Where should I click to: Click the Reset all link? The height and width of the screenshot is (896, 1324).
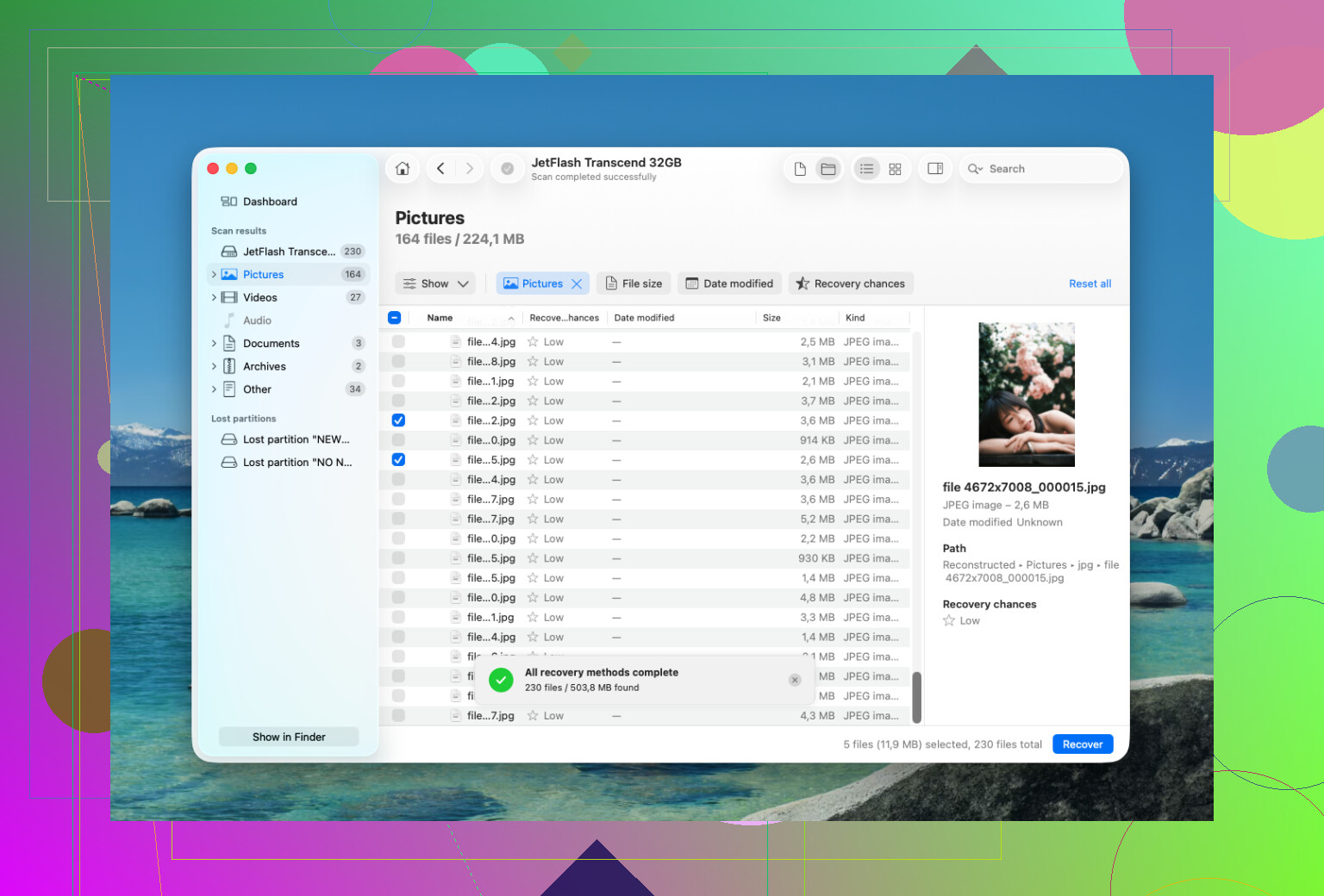1090,283
